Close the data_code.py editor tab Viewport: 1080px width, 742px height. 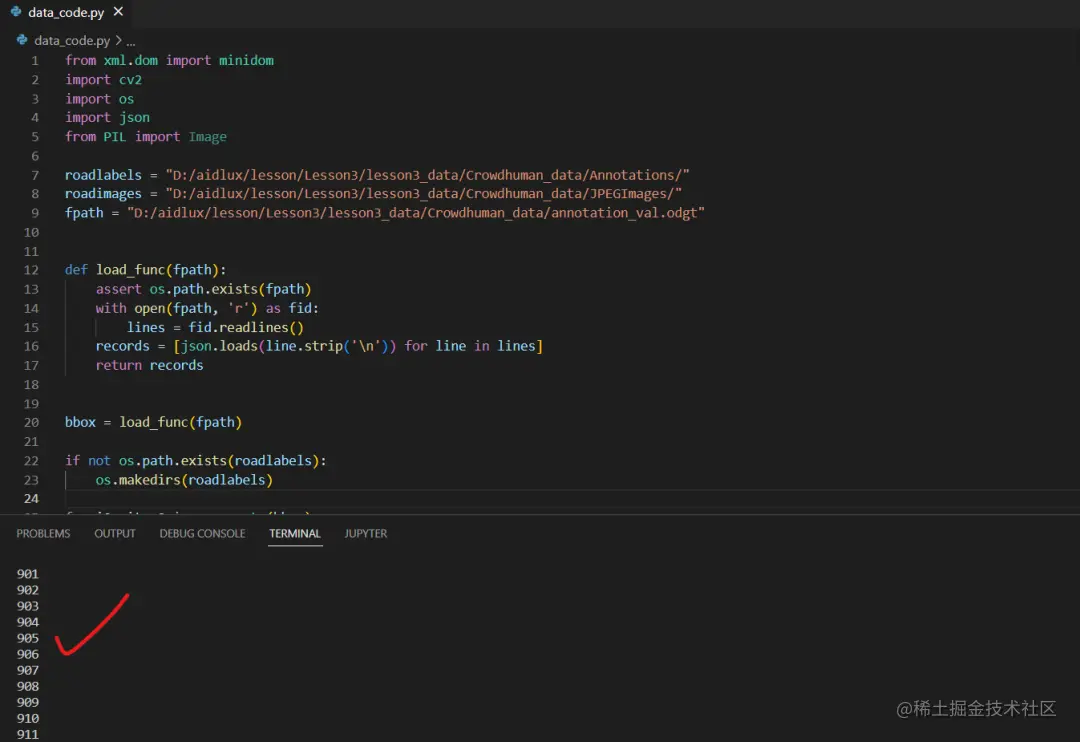point(118,12)
